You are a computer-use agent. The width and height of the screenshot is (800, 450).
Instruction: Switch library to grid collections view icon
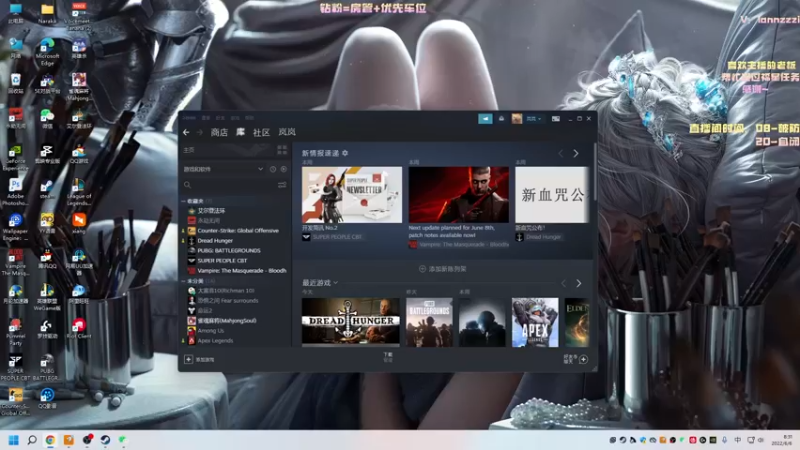coord(282,150)
